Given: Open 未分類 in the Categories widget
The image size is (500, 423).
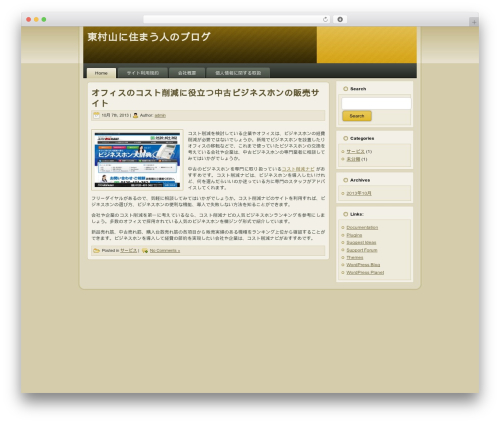Looking at the screenshot, I should click(353, 159).
